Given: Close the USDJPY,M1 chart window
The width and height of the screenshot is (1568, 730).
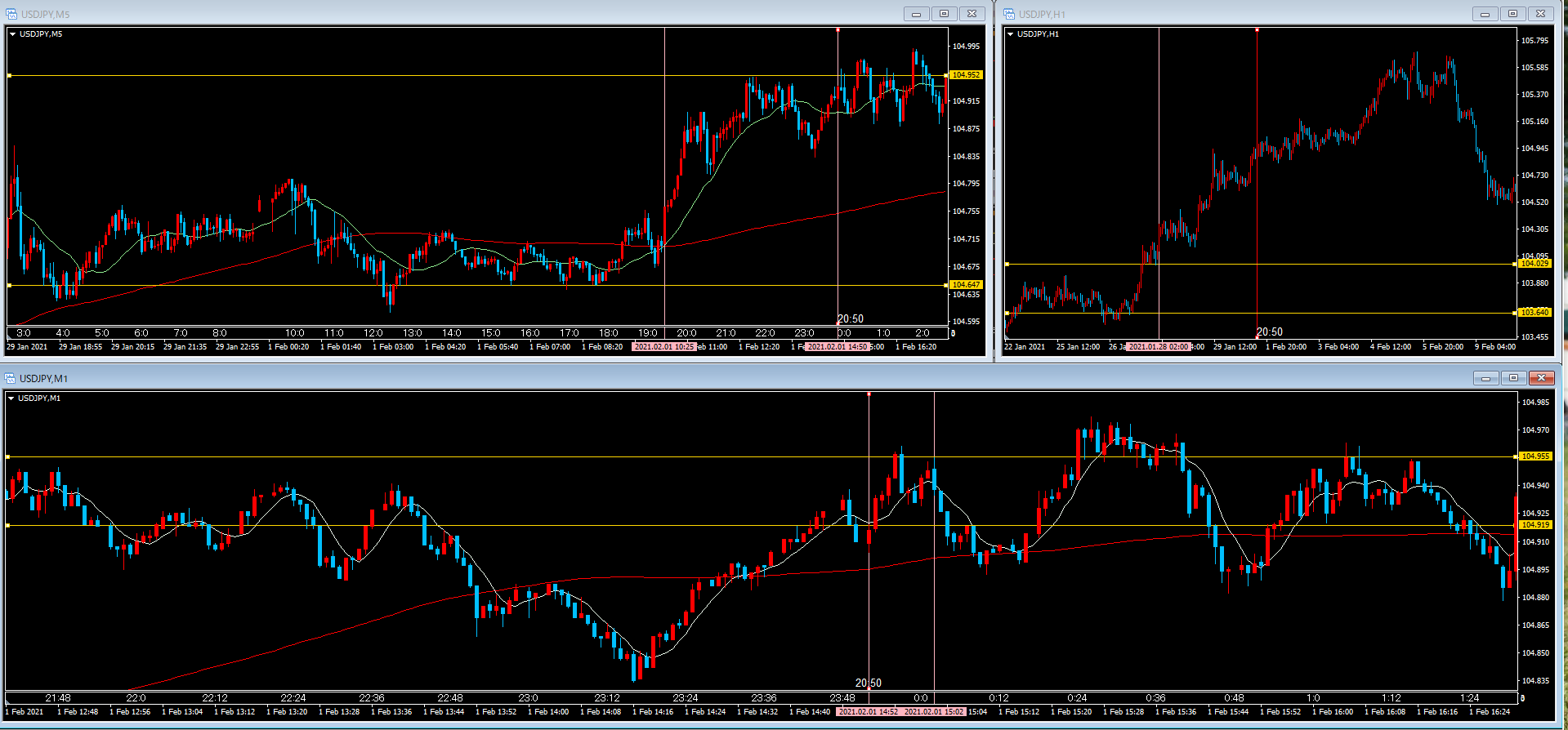Looking at the screenshot, I should (x=1541, y=378).
